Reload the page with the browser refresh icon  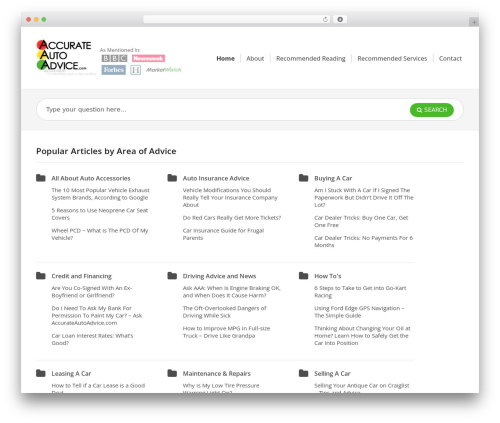[325, 19]
